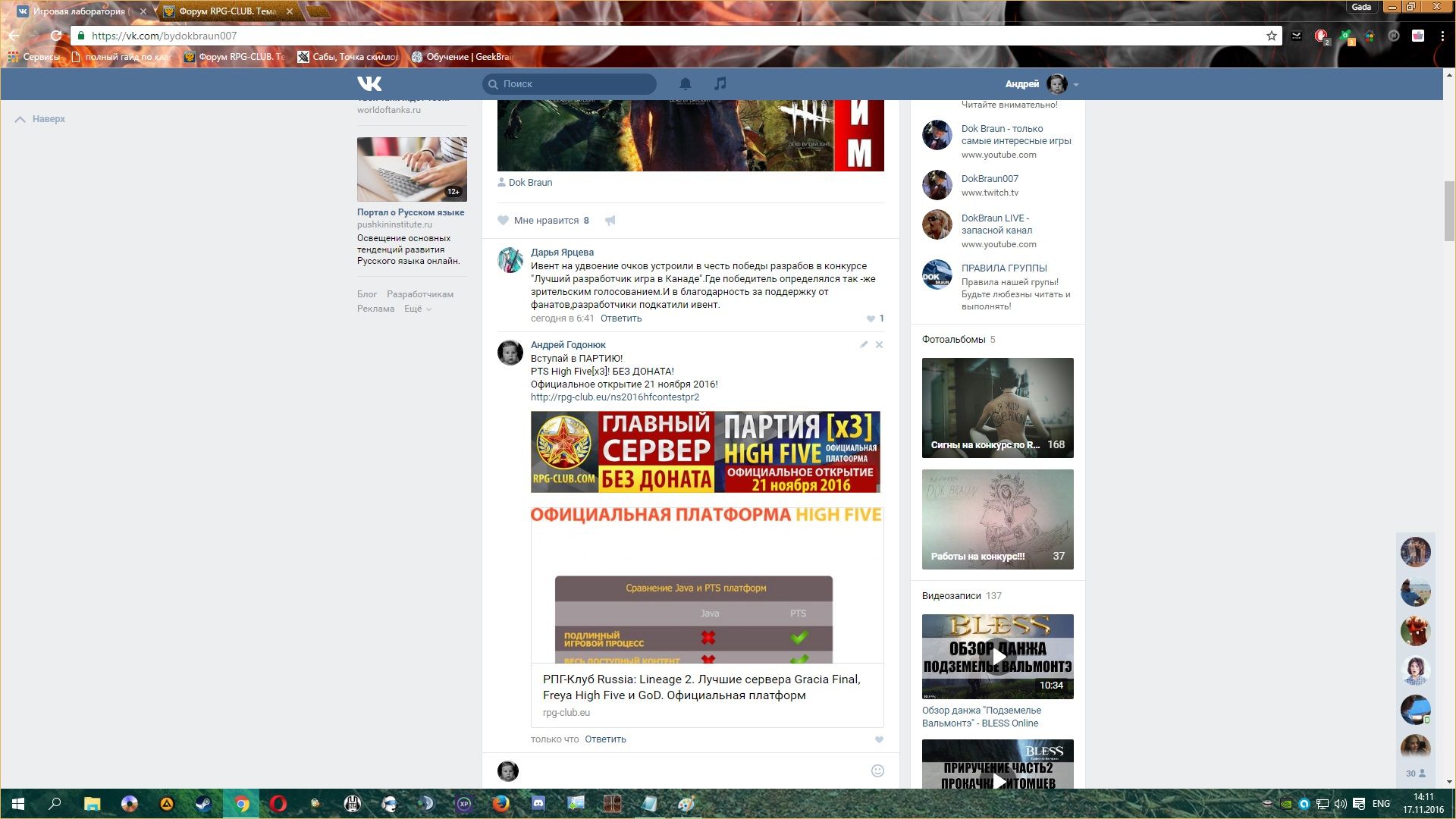Open the ПРАВИЛА ГРУППЫ link
Viewport: 1456px width, 819px height.
[x=1004, y=268]
